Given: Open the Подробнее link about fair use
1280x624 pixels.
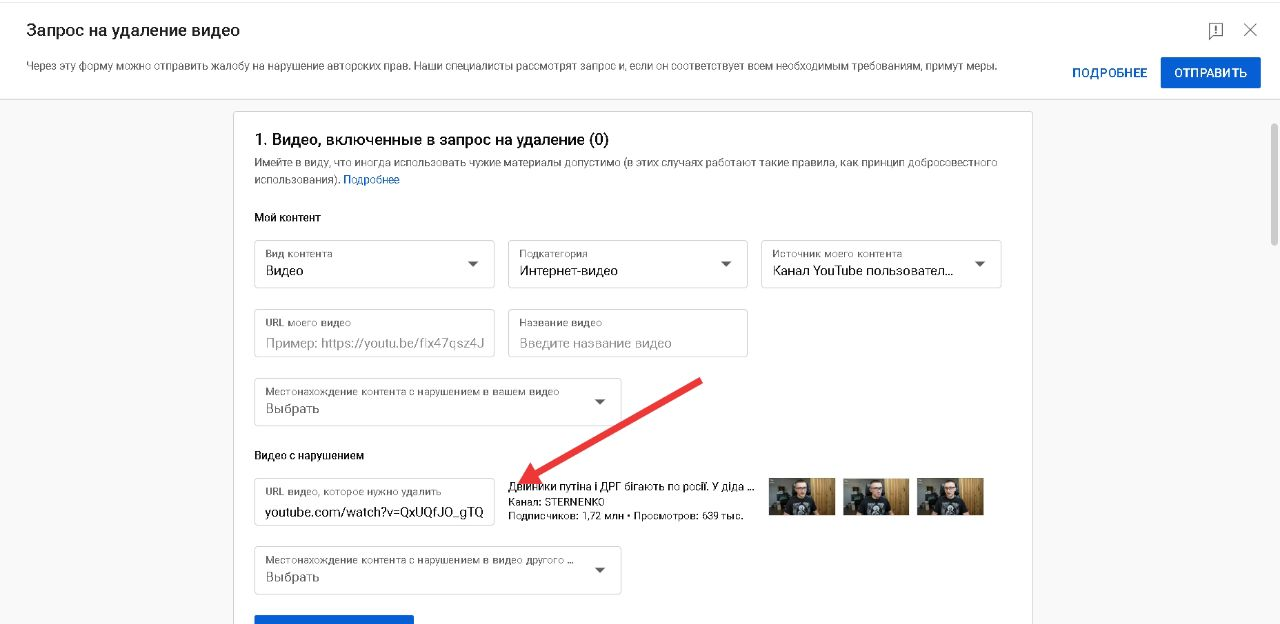Looking at the screenshot, I should [371, 180].
